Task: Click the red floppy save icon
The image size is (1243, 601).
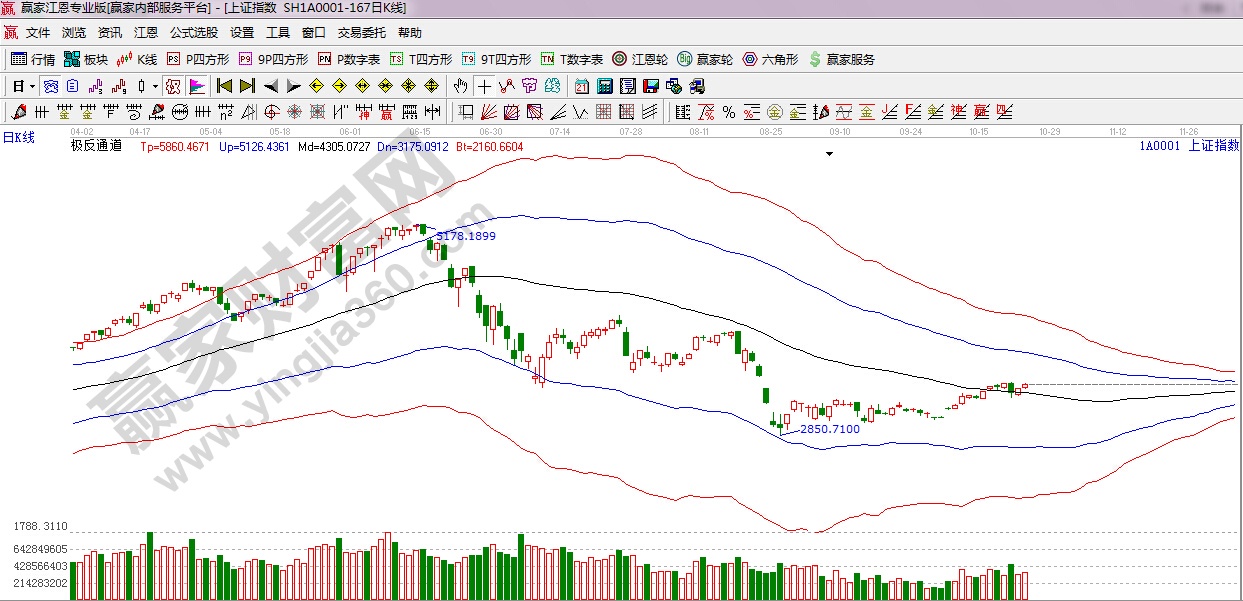Action: coord(650,85)
